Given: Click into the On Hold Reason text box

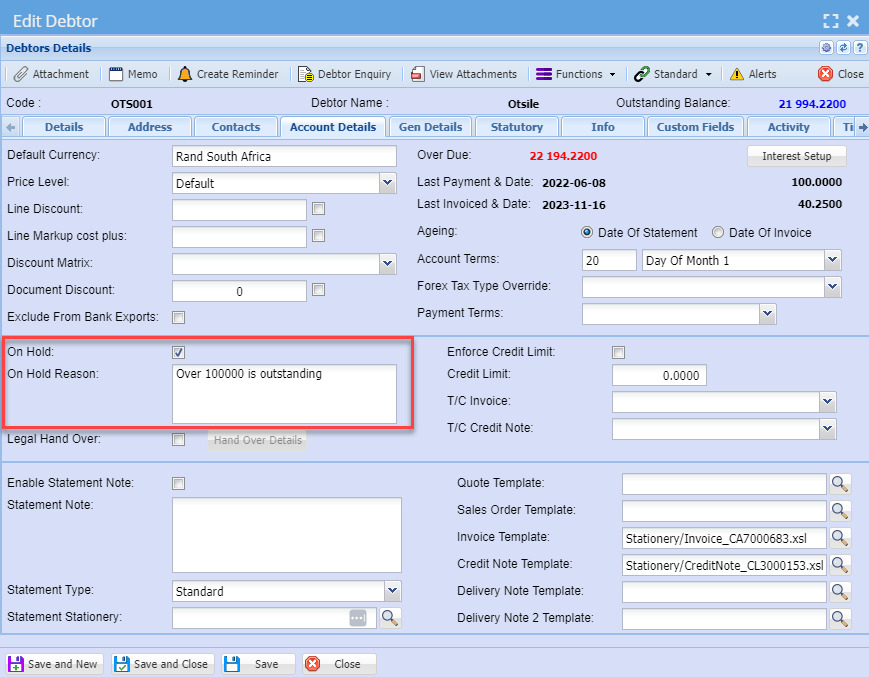Looking at the screenshot, I should [x=284, y=393].
